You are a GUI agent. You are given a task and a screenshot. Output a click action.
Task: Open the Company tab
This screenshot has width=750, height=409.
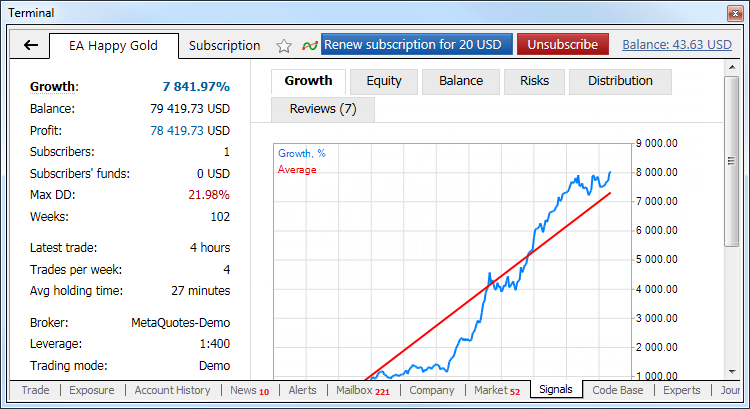click(x=432, y=390)
